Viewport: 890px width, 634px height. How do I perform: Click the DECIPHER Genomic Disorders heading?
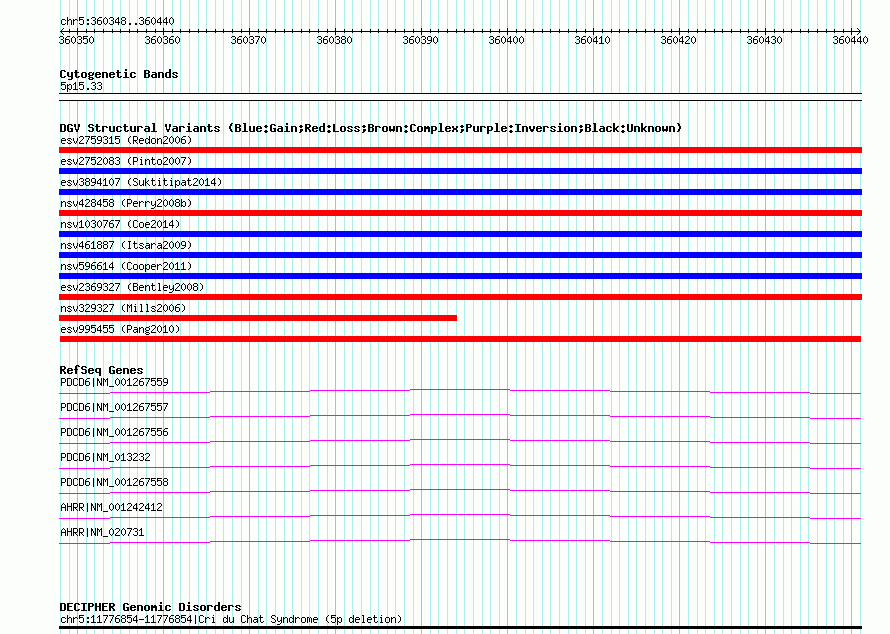[x=150, y=607]
